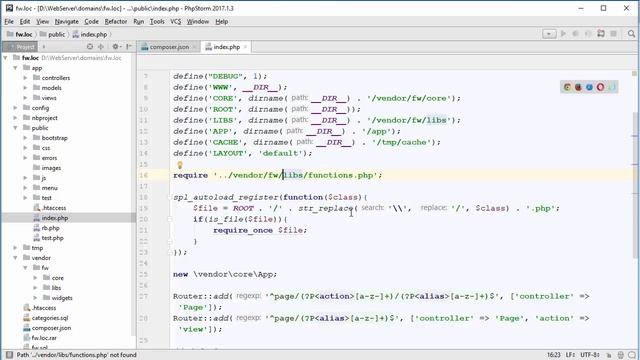This screenshot has height=360, width=640.
Task: Collapse the fw.loc root folder
Action: point(6,58)
